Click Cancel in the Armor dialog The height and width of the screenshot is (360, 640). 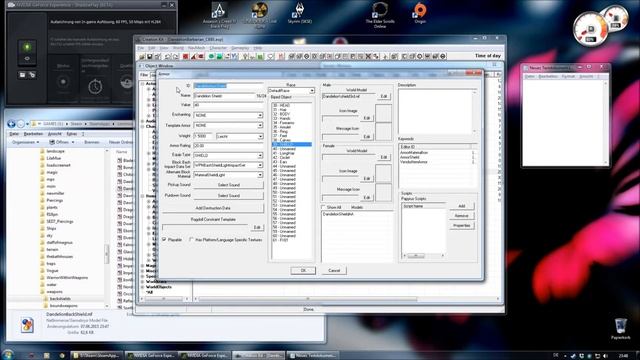pyautogui.click(x=334, y=271)
